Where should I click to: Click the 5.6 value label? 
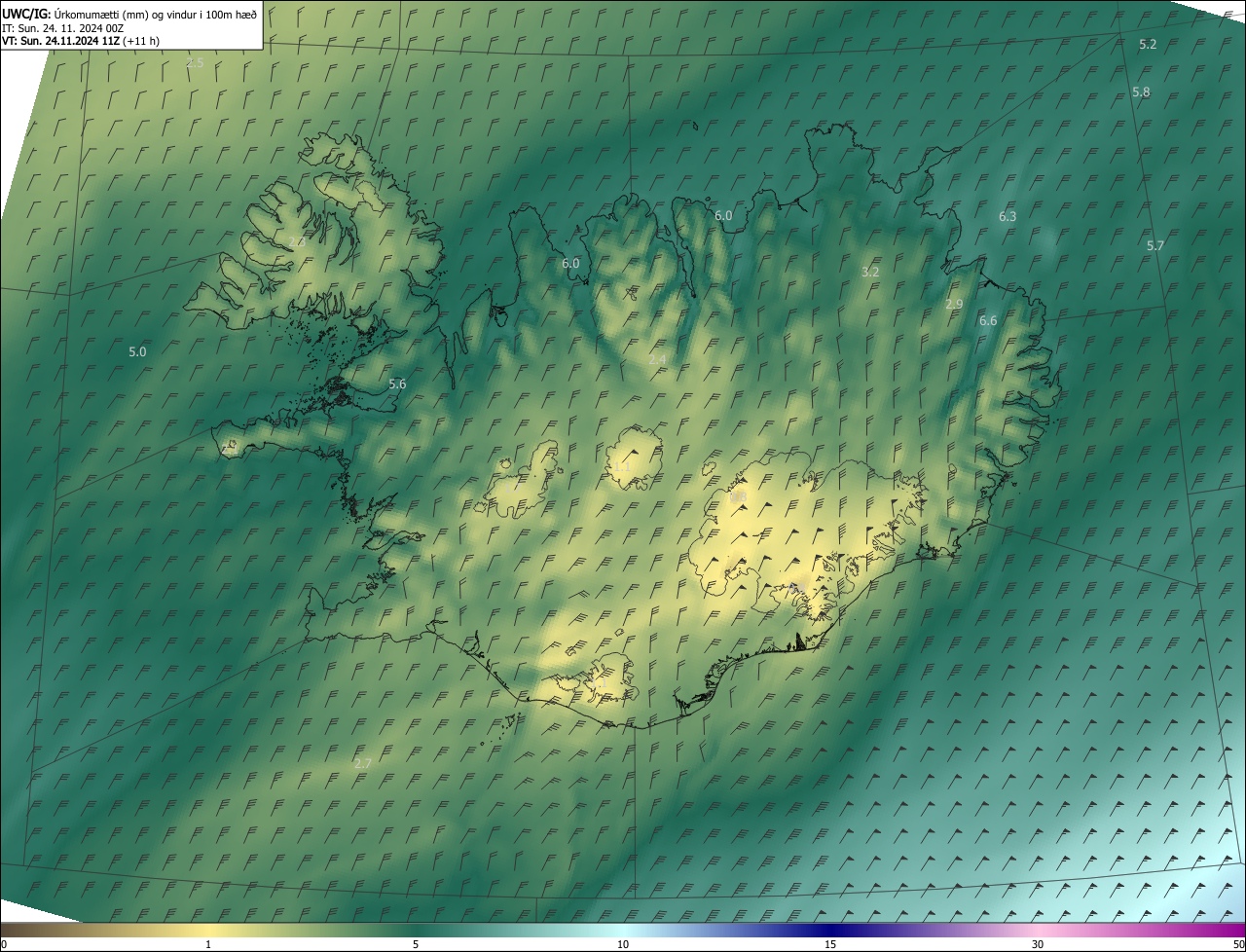click(397, 384)
